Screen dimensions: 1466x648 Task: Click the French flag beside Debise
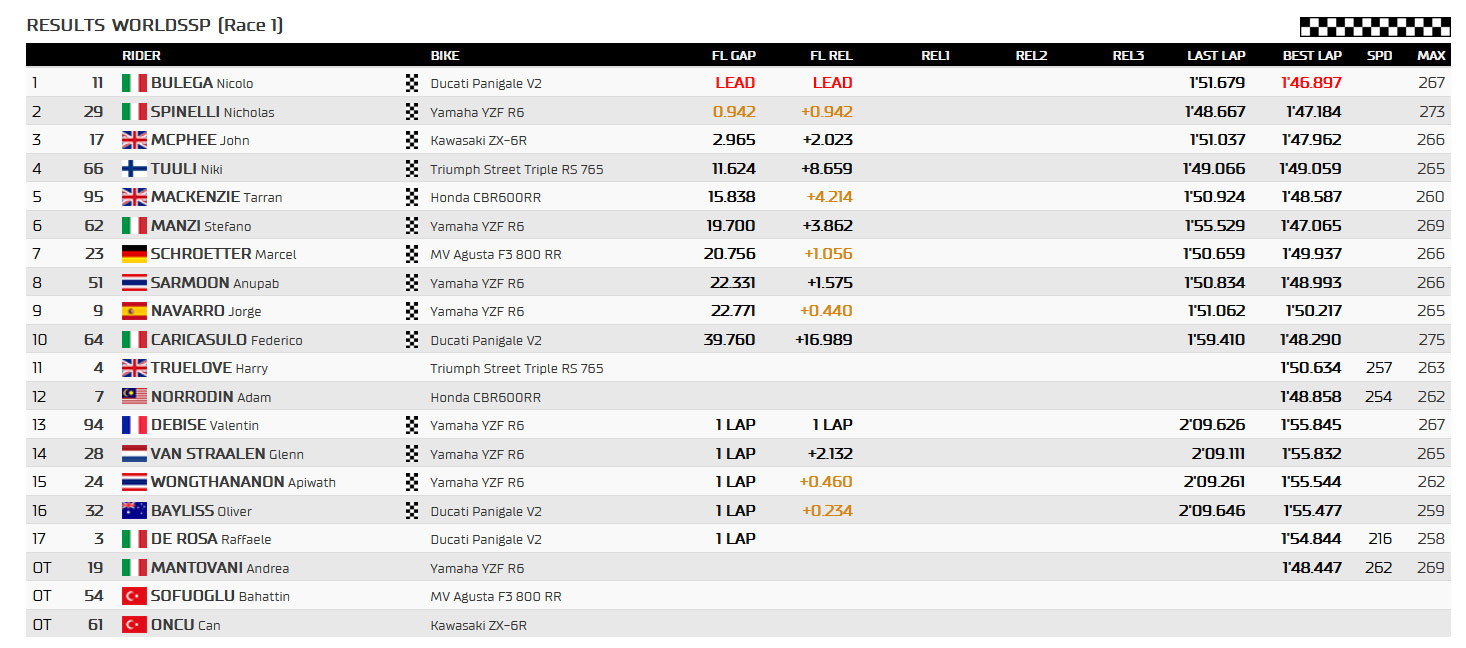(x=134, y=425)
